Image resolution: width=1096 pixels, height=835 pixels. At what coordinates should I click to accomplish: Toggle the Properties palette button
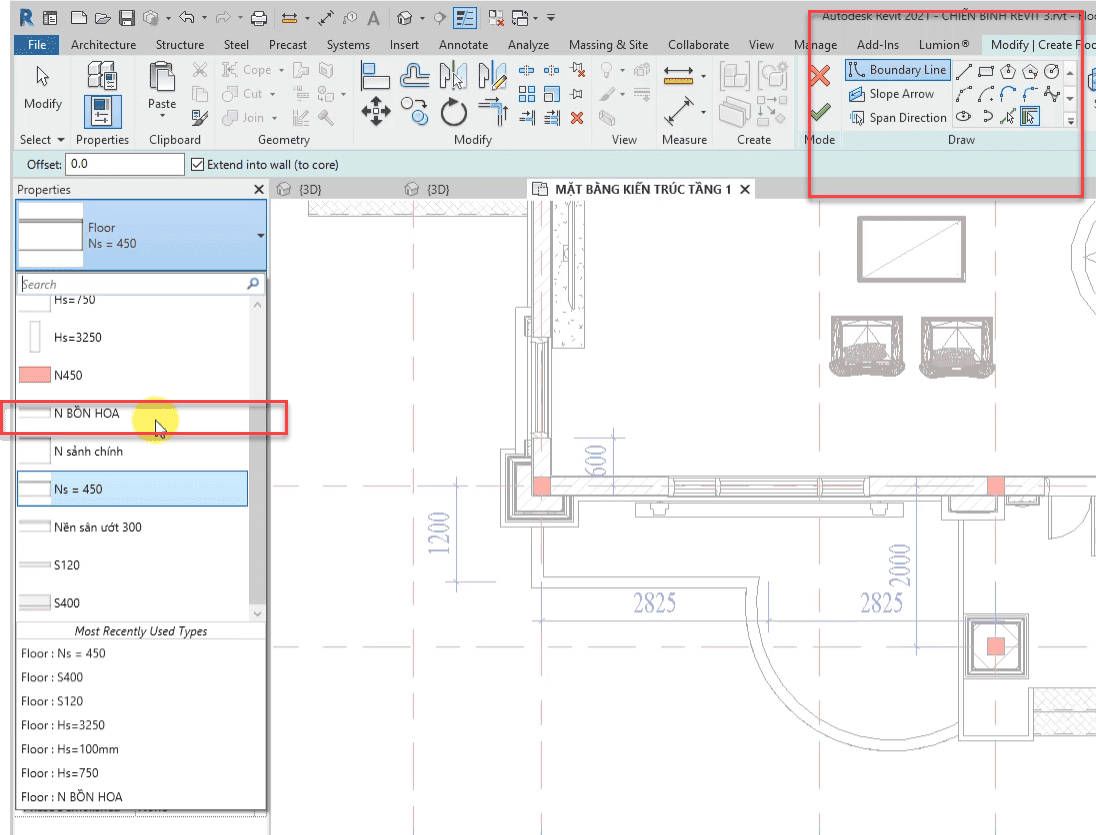(x=102, y=112)
